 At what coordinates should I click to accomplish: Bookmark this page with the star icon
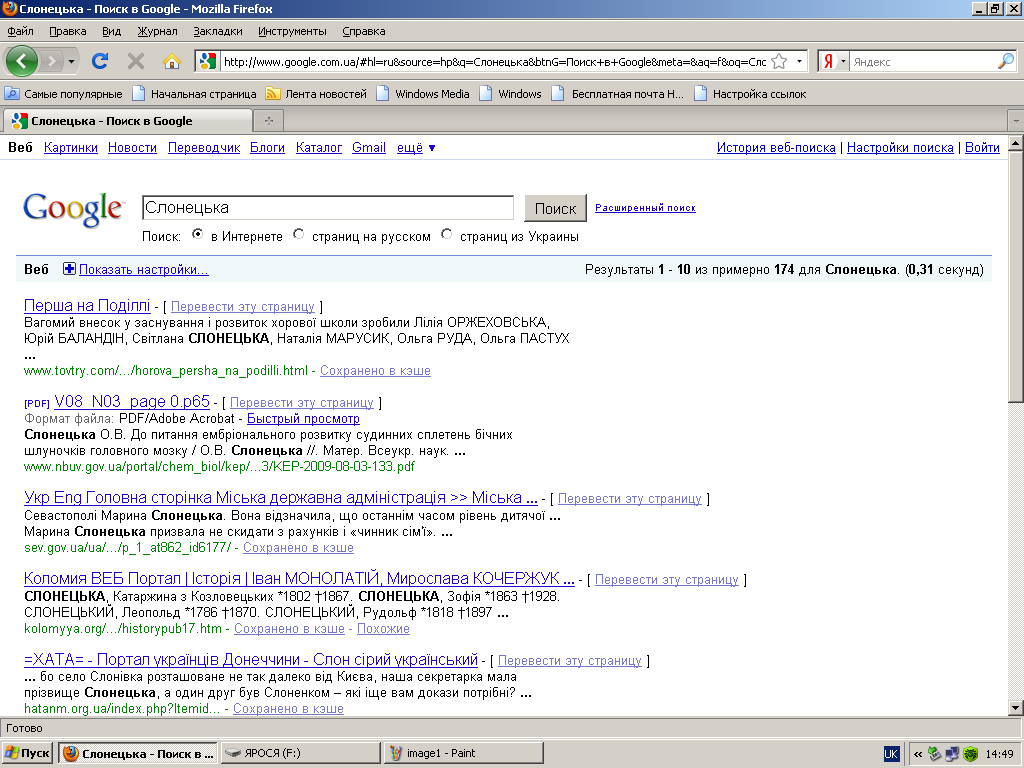coord(779,61)
